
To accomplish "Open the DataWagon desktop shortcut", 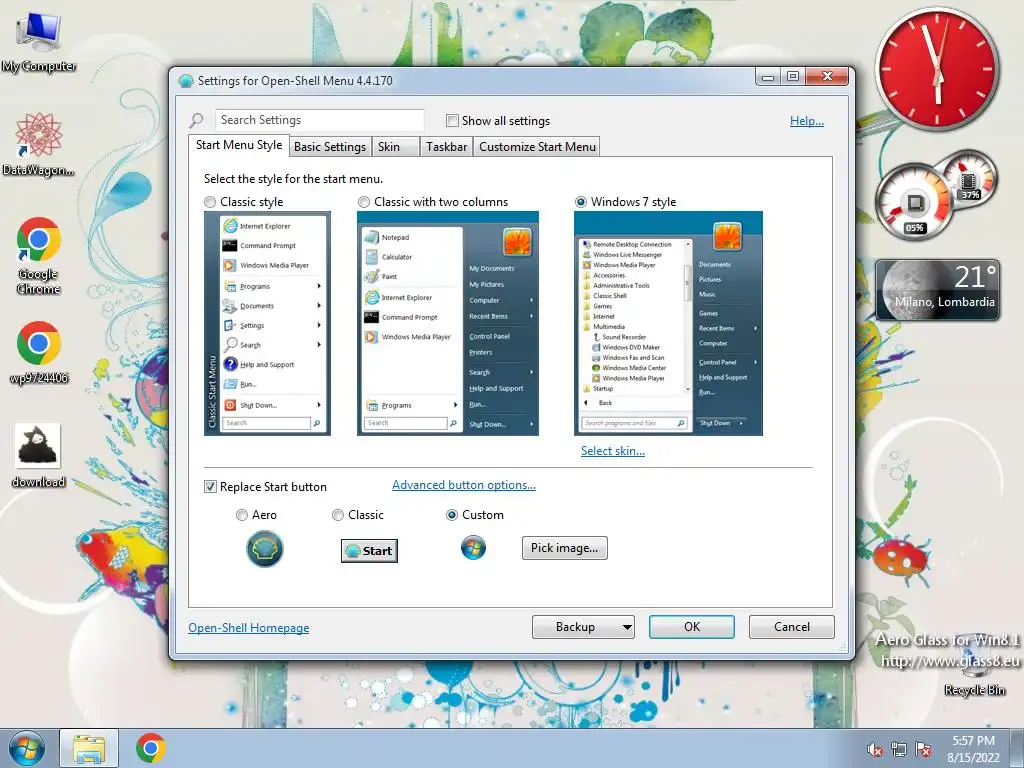I will pyautogui.click(x=39, y=144).
